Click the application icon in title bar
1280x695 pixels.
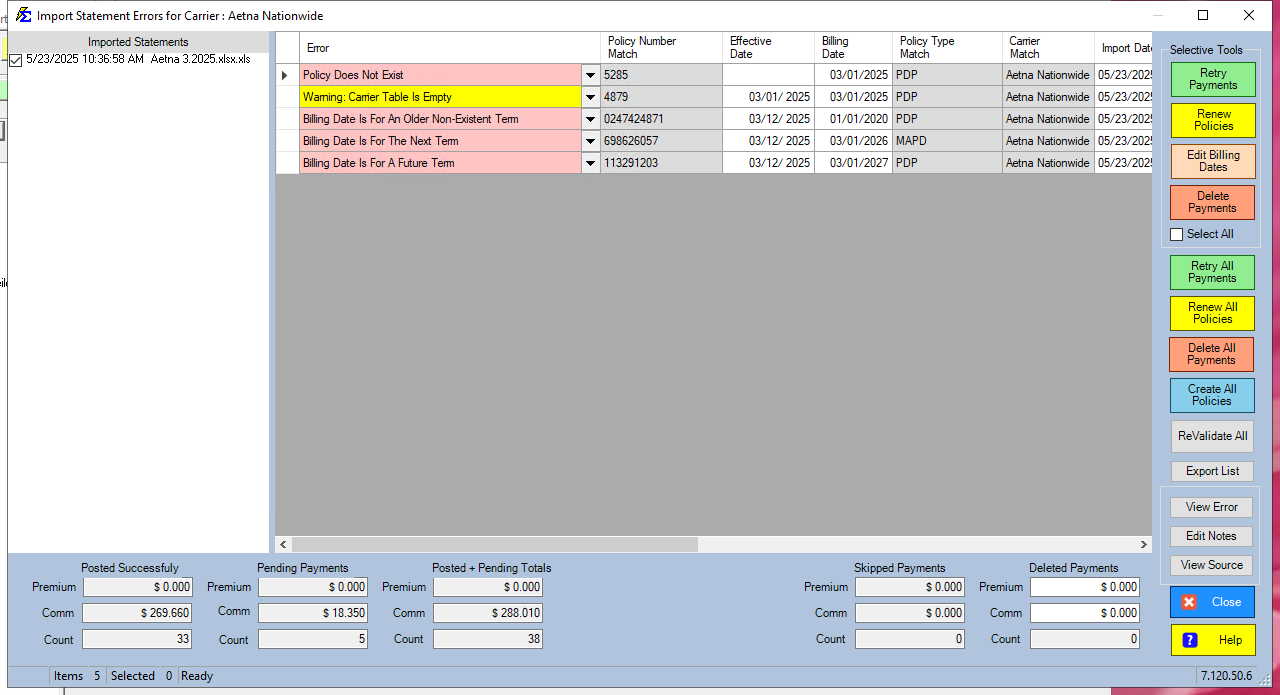23,15
